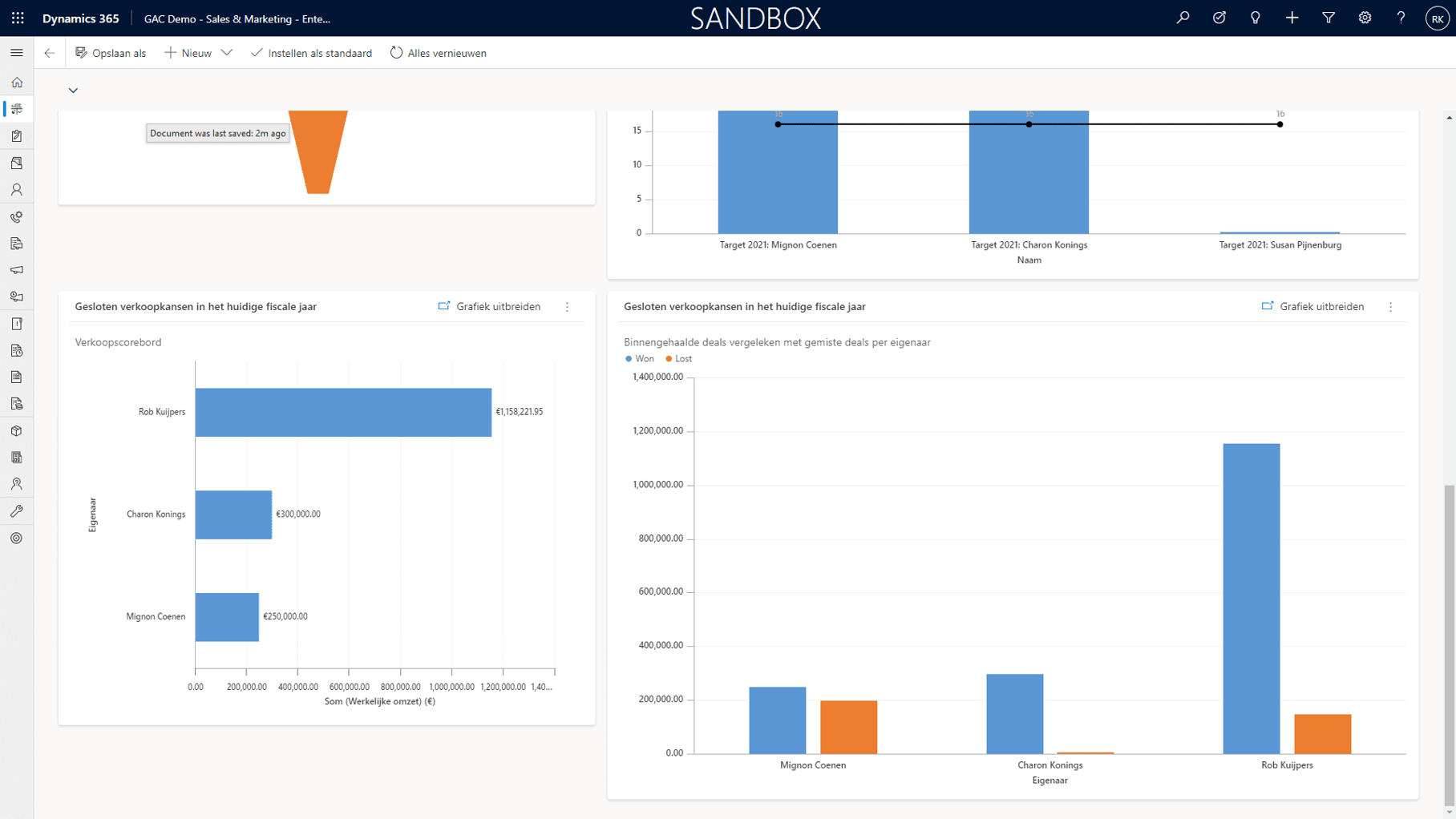Image resolution: width=1456 pixels, height=819 pixels.
Task: Open the Dynamics 365 app launcher waffle
Action: 18,18
